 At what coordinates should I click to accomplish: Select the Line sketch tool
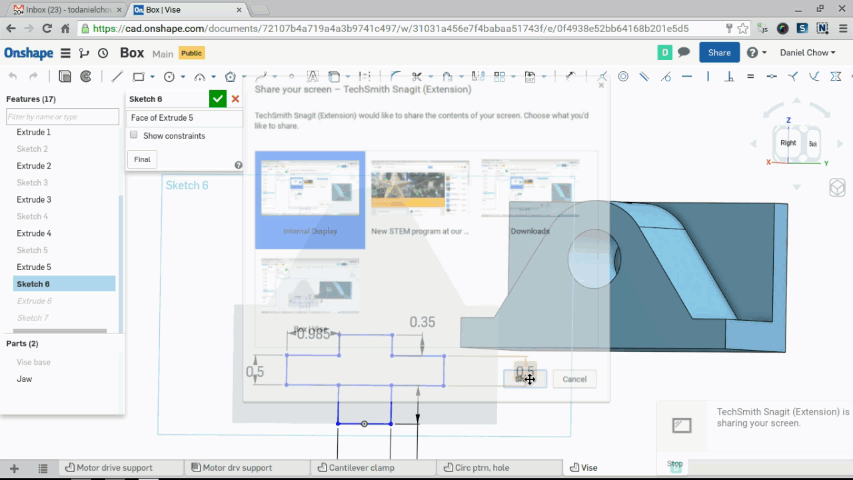click(x=117, y=77)
